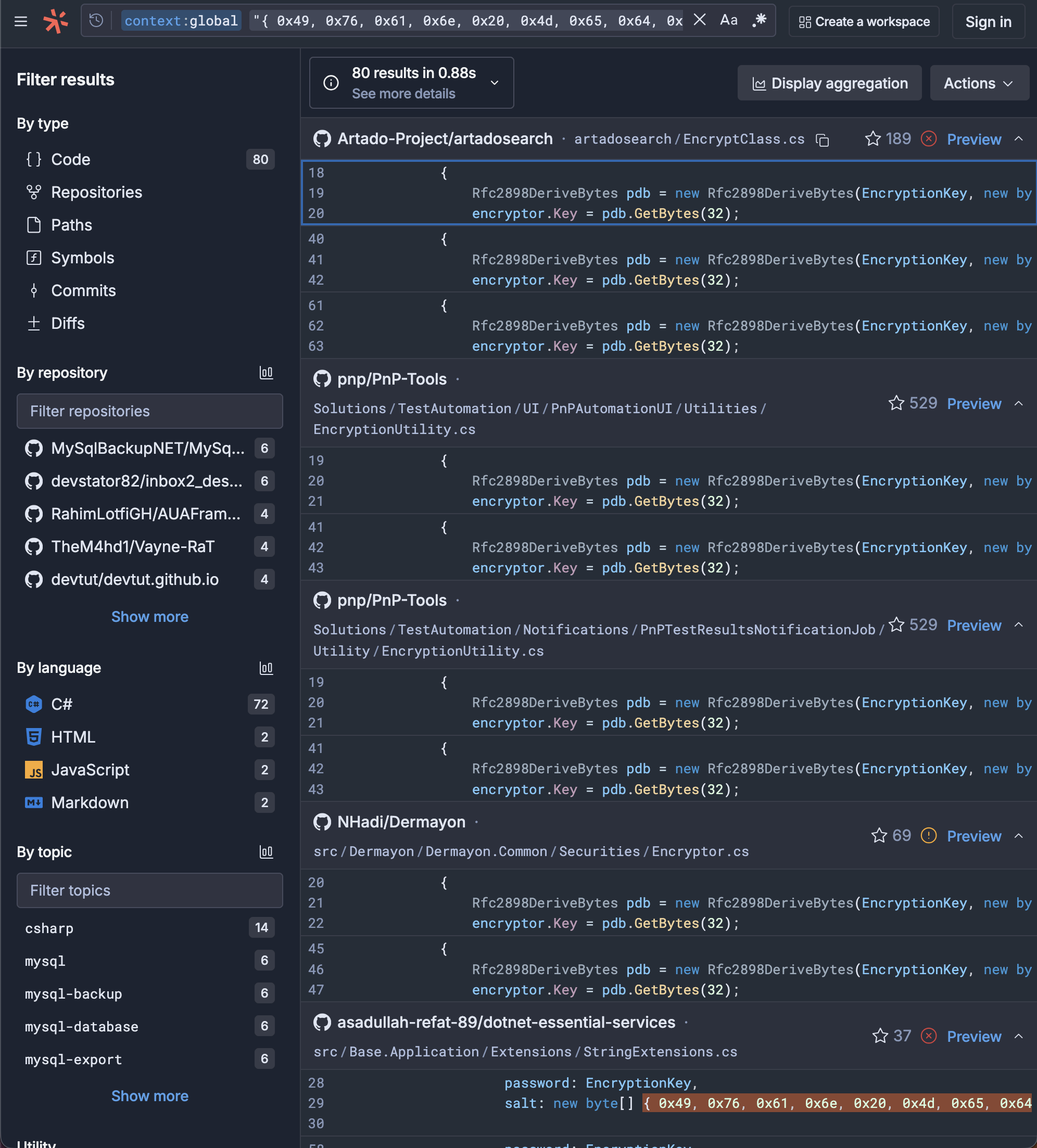This screenshot has height=1148, width=1037.
Task: Filter by Repositories type
Action: pyautogui.click(x=150, y=193)
